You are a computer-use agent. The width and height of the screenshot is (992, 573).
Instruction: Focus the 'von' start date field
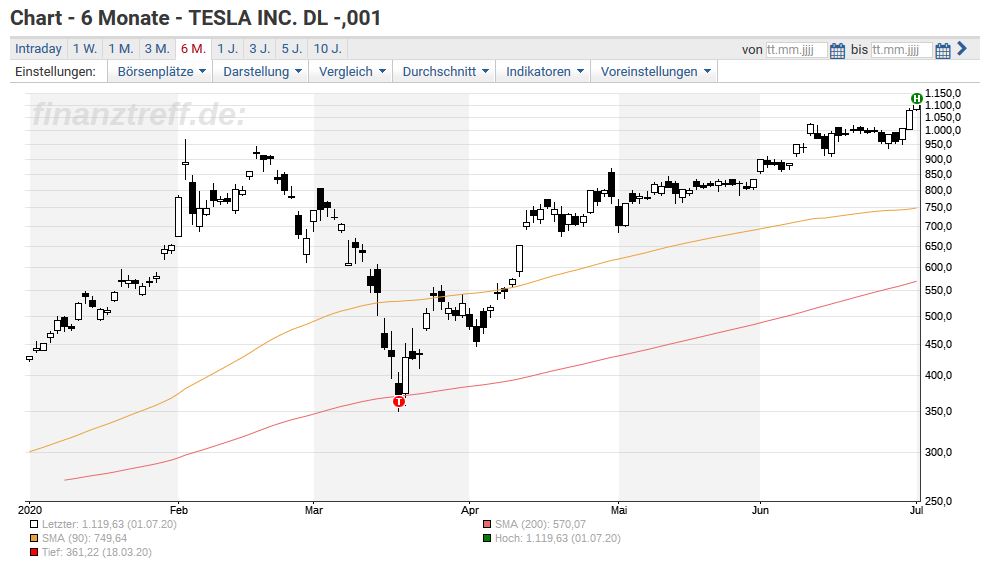[796, 50]
